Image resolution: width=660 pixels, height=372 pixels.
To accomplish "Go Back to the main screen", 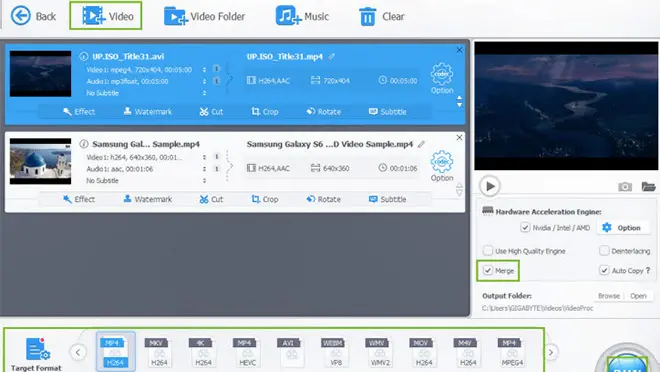I will click(33, 16).
